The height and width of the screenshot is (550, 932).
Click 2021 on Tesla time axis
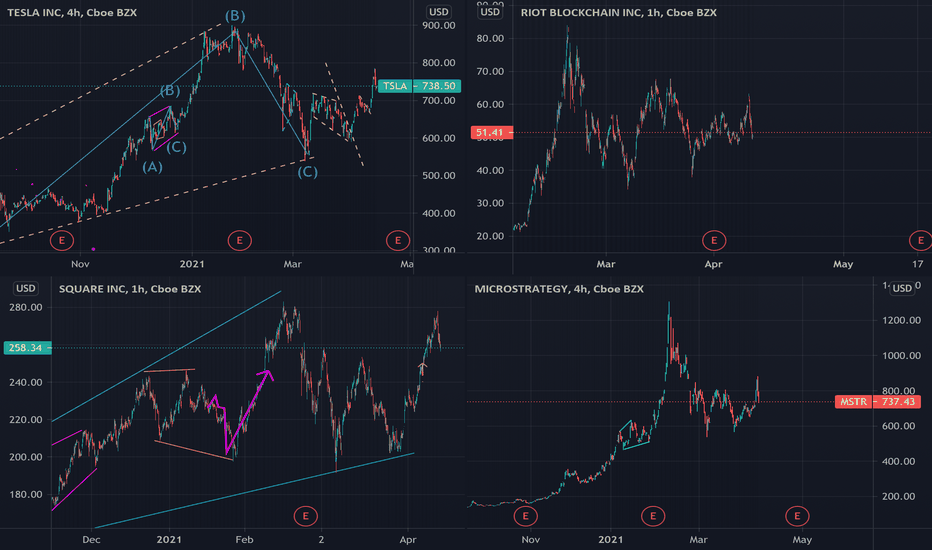tap(192, 264)
